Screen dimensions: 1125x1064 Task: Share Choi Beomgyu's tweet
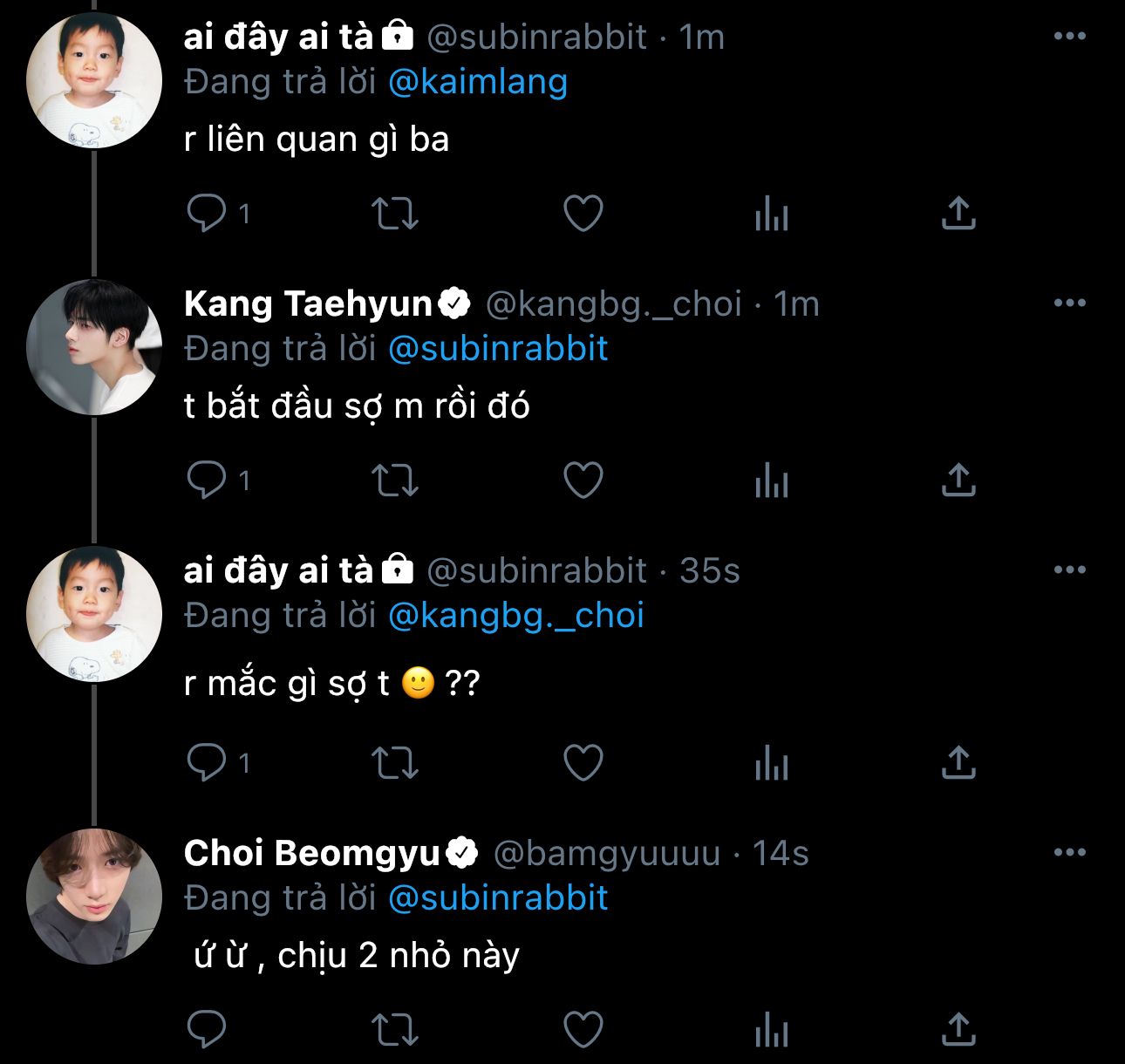click(958, 1029)
